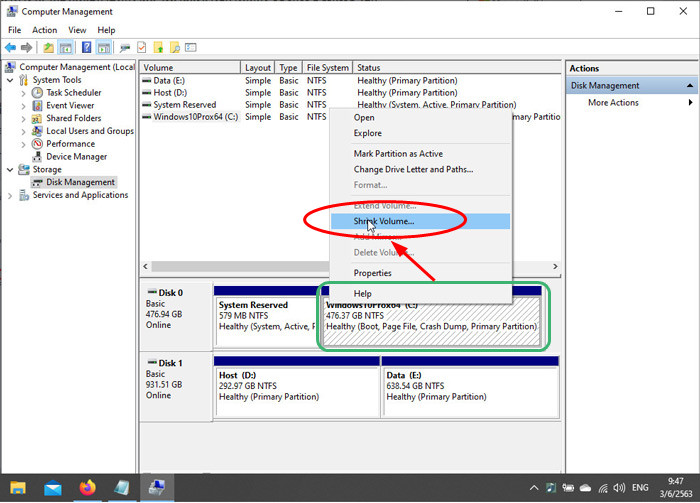Open the View menu
The height and width of the screenshot is (503, 700).
[77, 30]
